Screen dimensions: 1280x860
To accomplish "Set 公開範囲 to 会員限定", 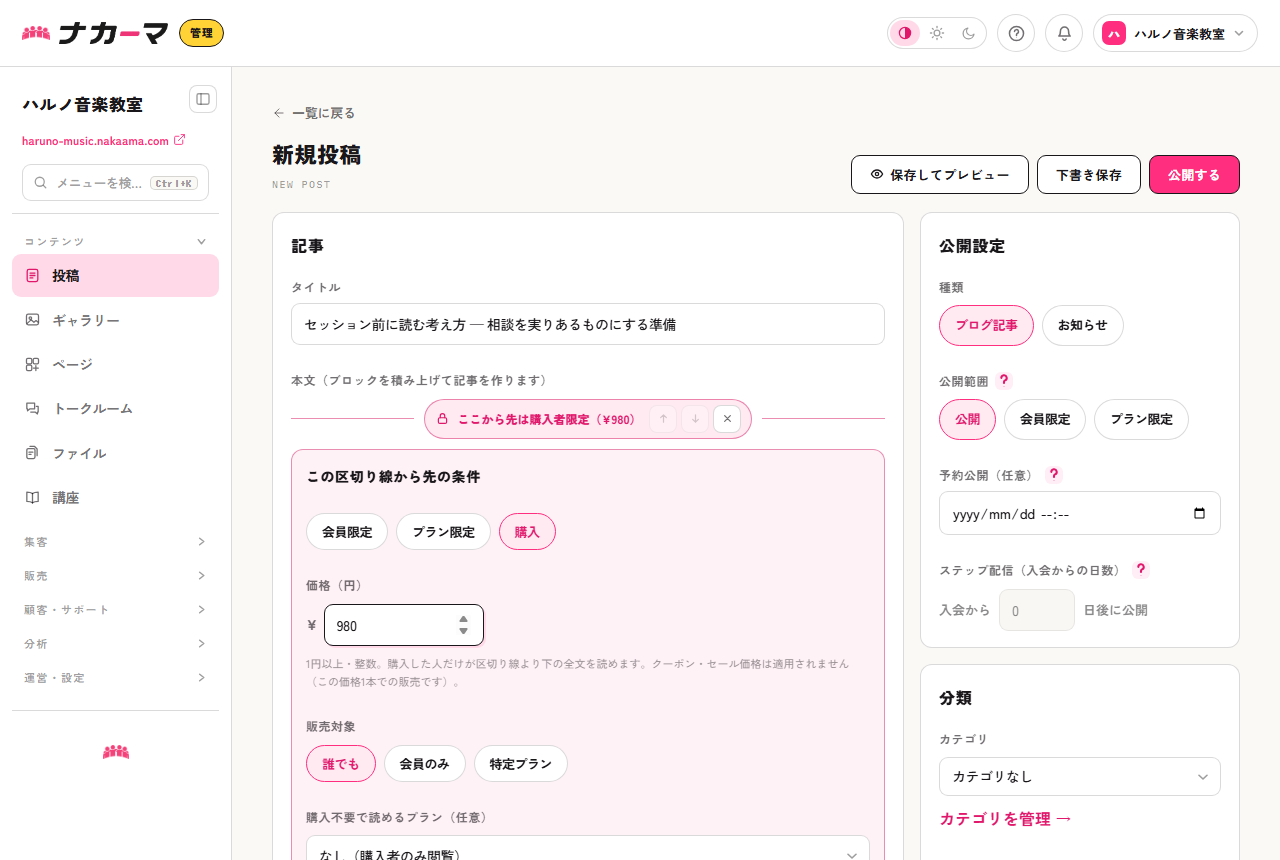I will [x=1045, y=419].
